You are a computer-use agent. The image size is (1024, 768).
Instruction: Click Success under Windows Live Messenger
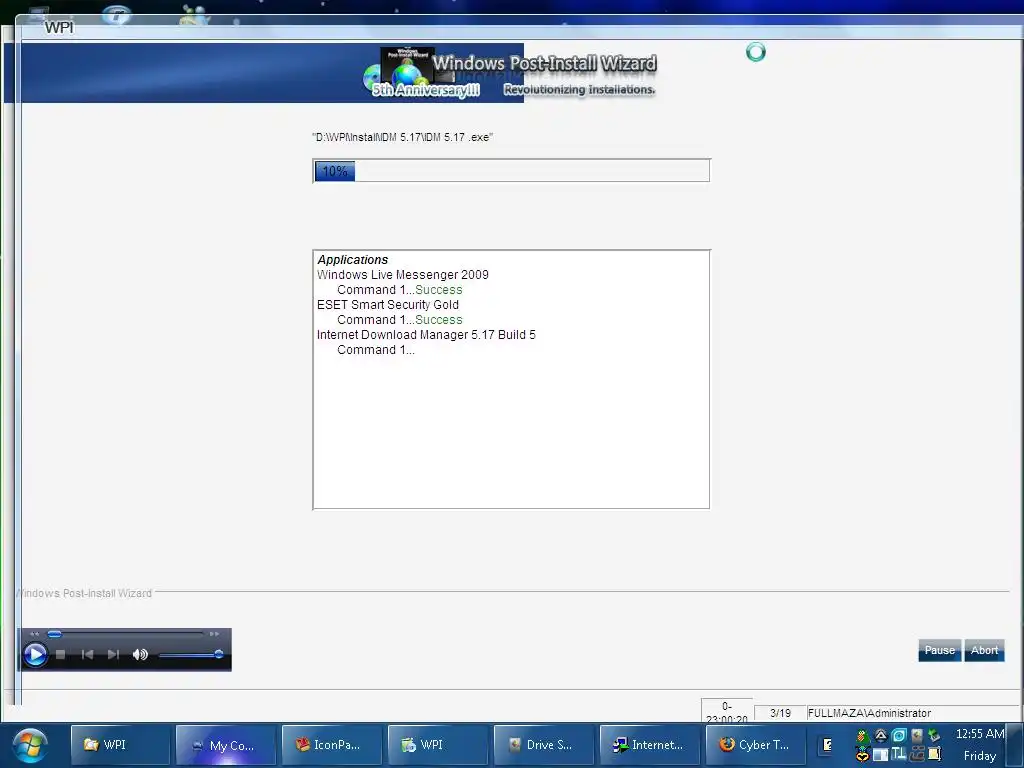point(439,289)
